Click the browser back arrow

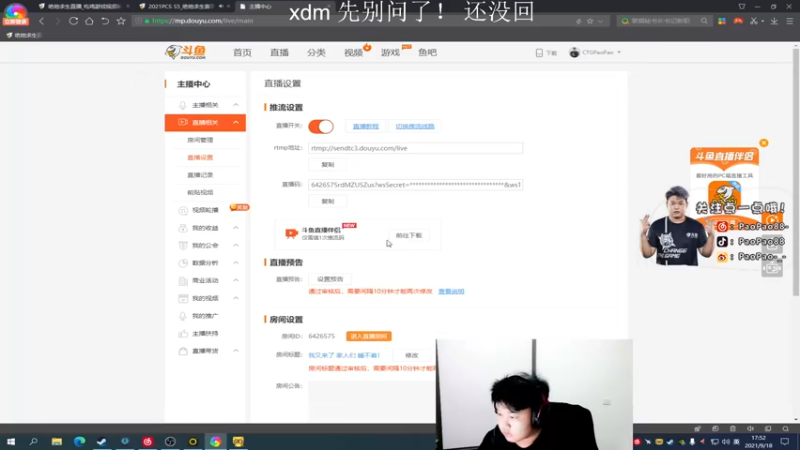point(42,21)
